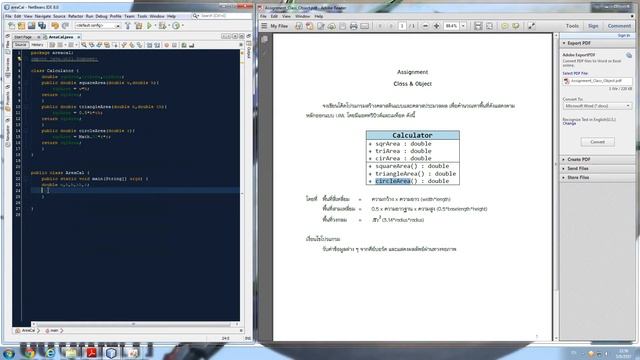
Task: Click the Convert button
Action: [598, 142]
